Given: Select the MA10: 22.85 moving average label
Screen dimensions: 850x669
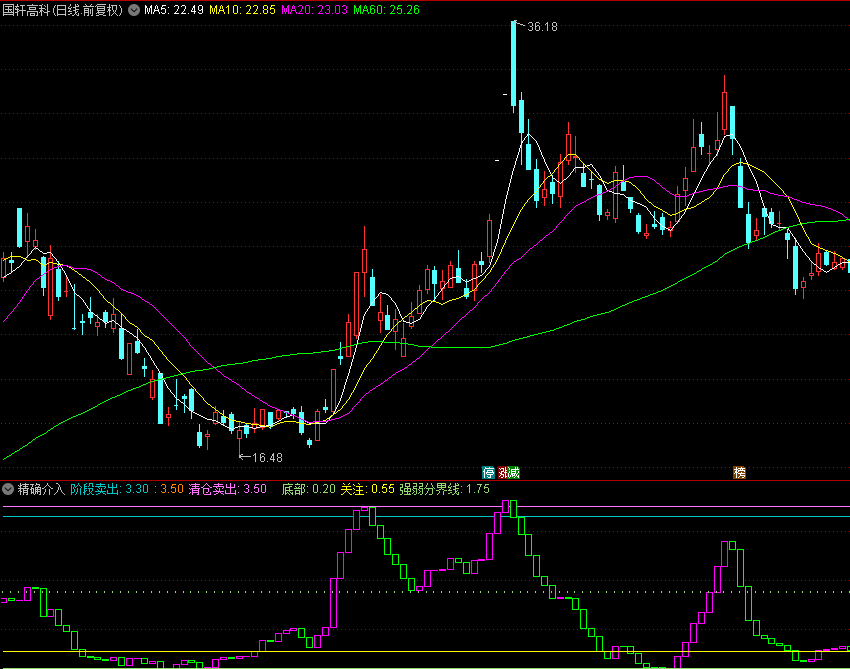Looking at the screenshot, I should (x=244, y=10).
